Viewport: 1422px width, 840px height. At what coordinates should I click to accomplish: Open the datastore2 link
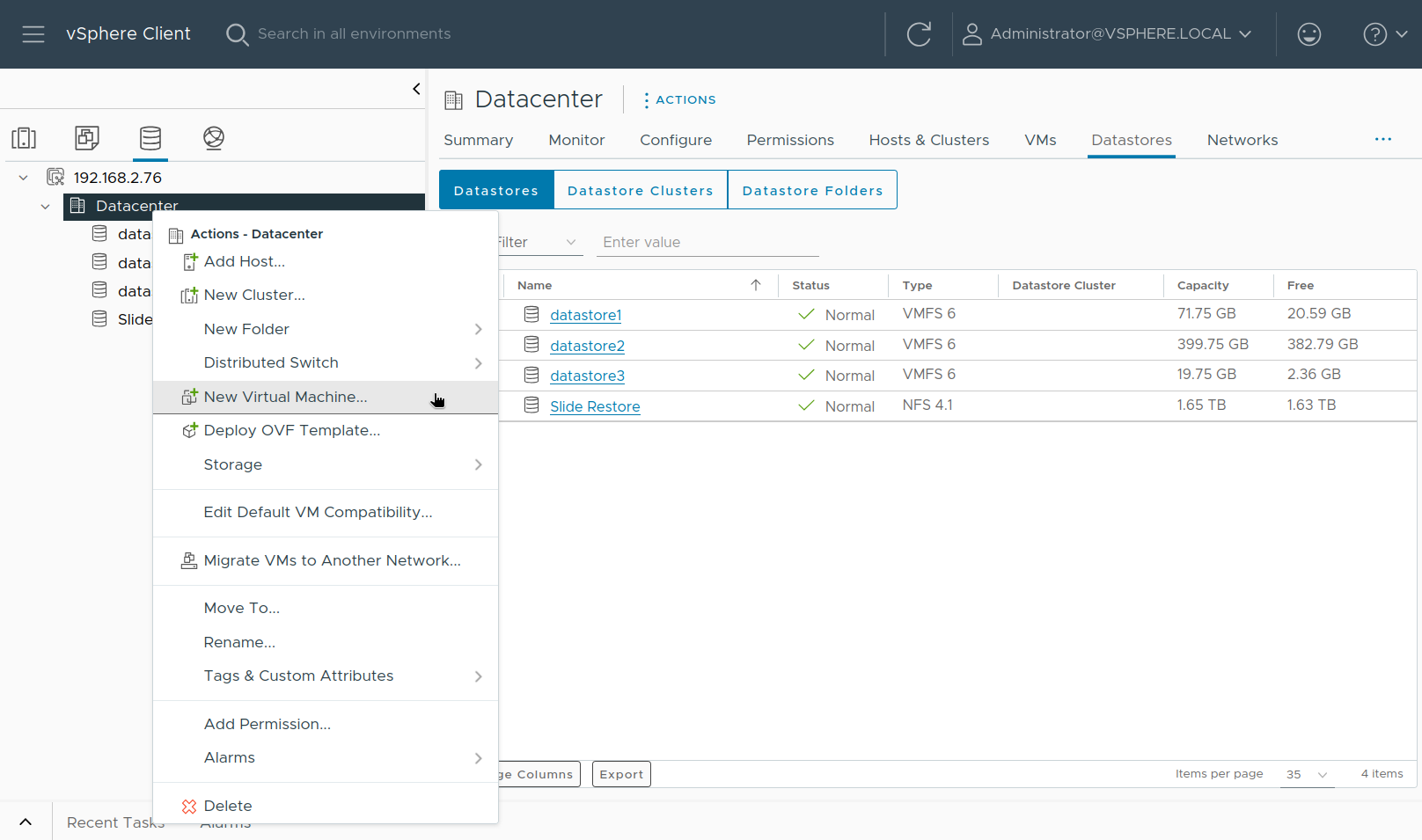587,346
